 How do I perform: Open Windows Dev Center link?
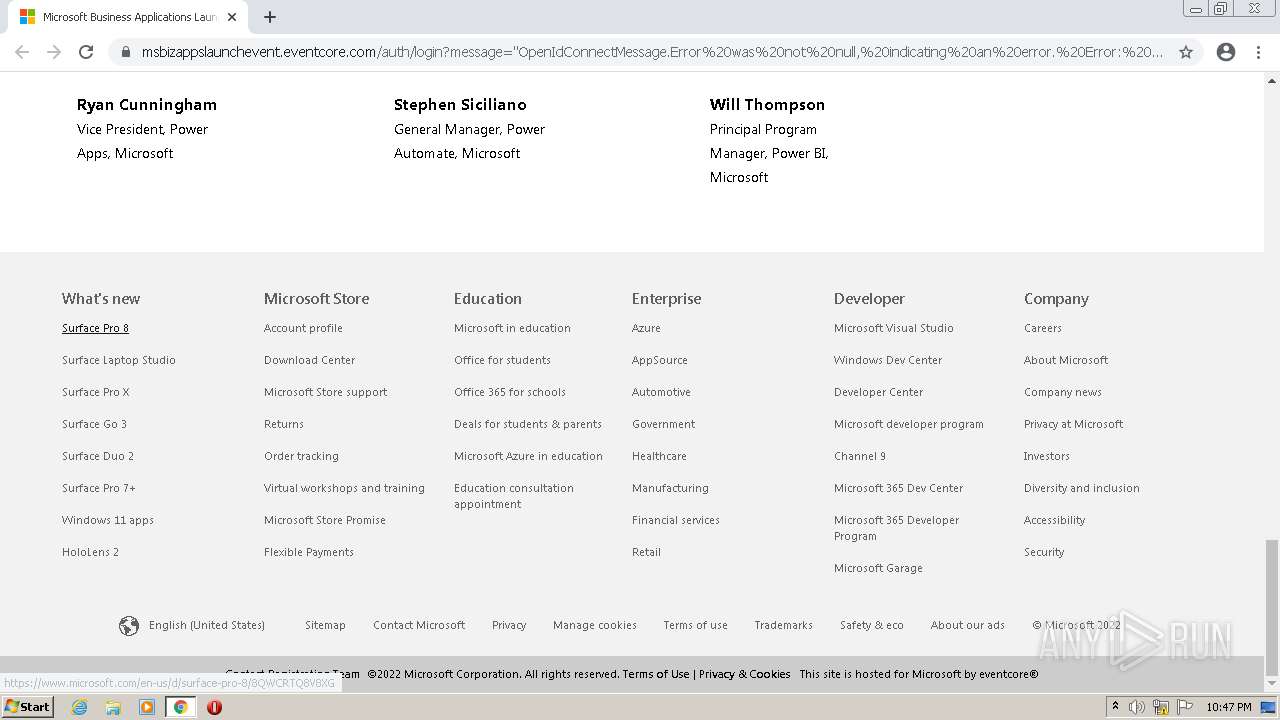coord(888,360)
